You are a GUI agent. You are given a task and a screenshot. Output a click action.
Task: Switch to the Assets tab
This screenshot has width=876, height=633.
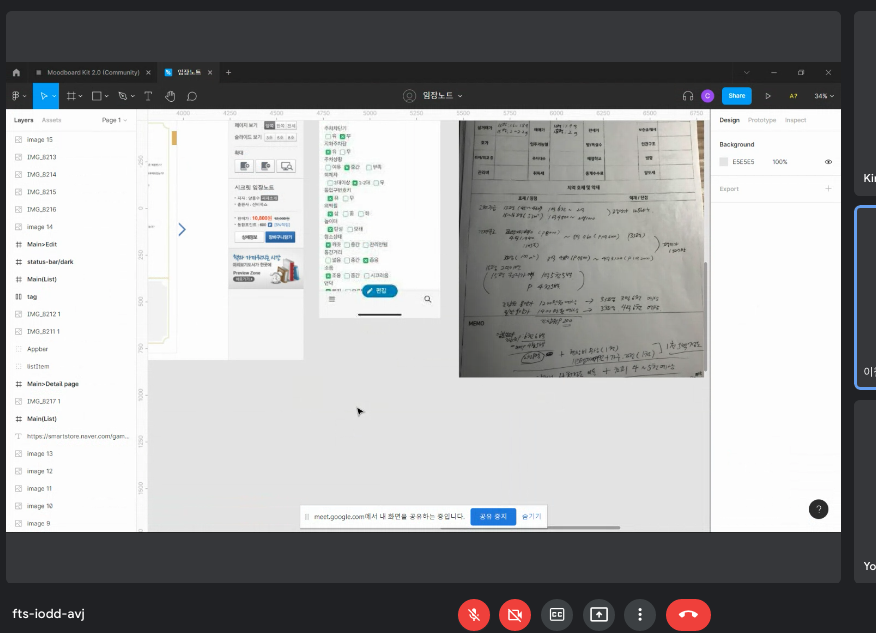[x=51, y=120]
